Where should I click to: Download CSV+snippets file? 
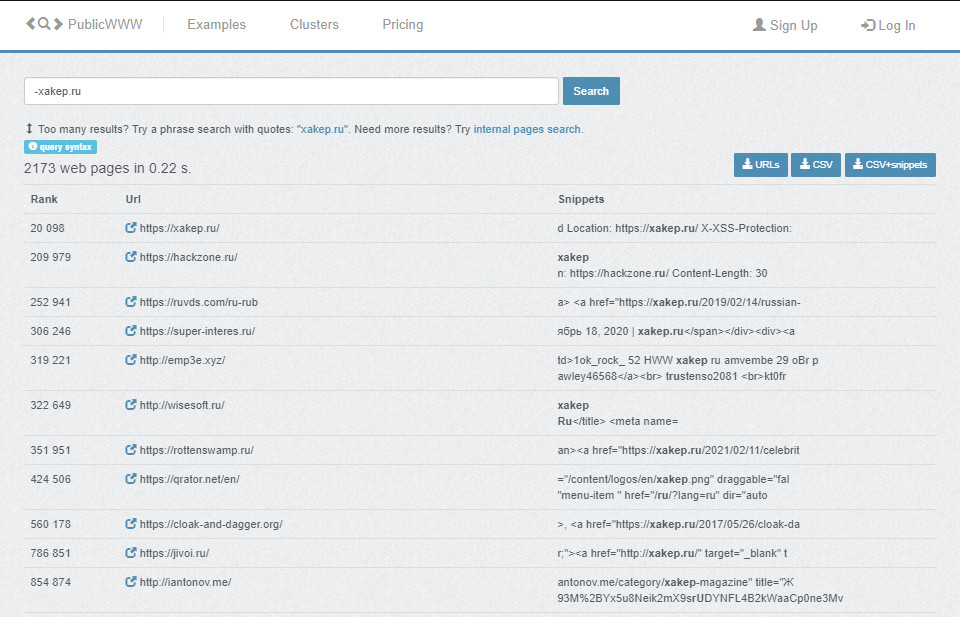(x=890, y=165)
